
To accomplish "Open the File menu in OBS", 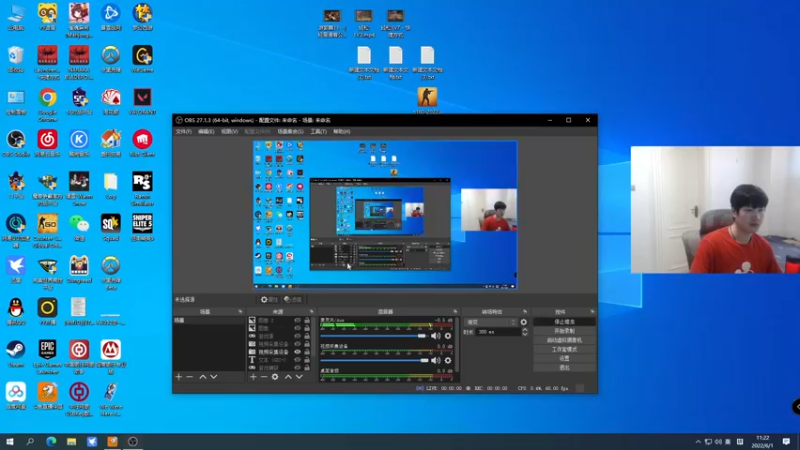I will tap(183, 131).
